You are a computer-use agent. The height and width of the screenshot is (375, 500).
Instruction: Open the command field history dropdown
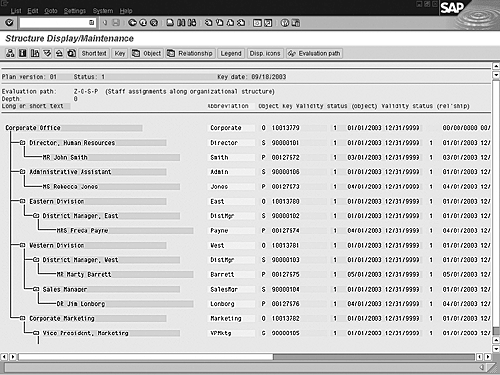(x=91, y=23)
